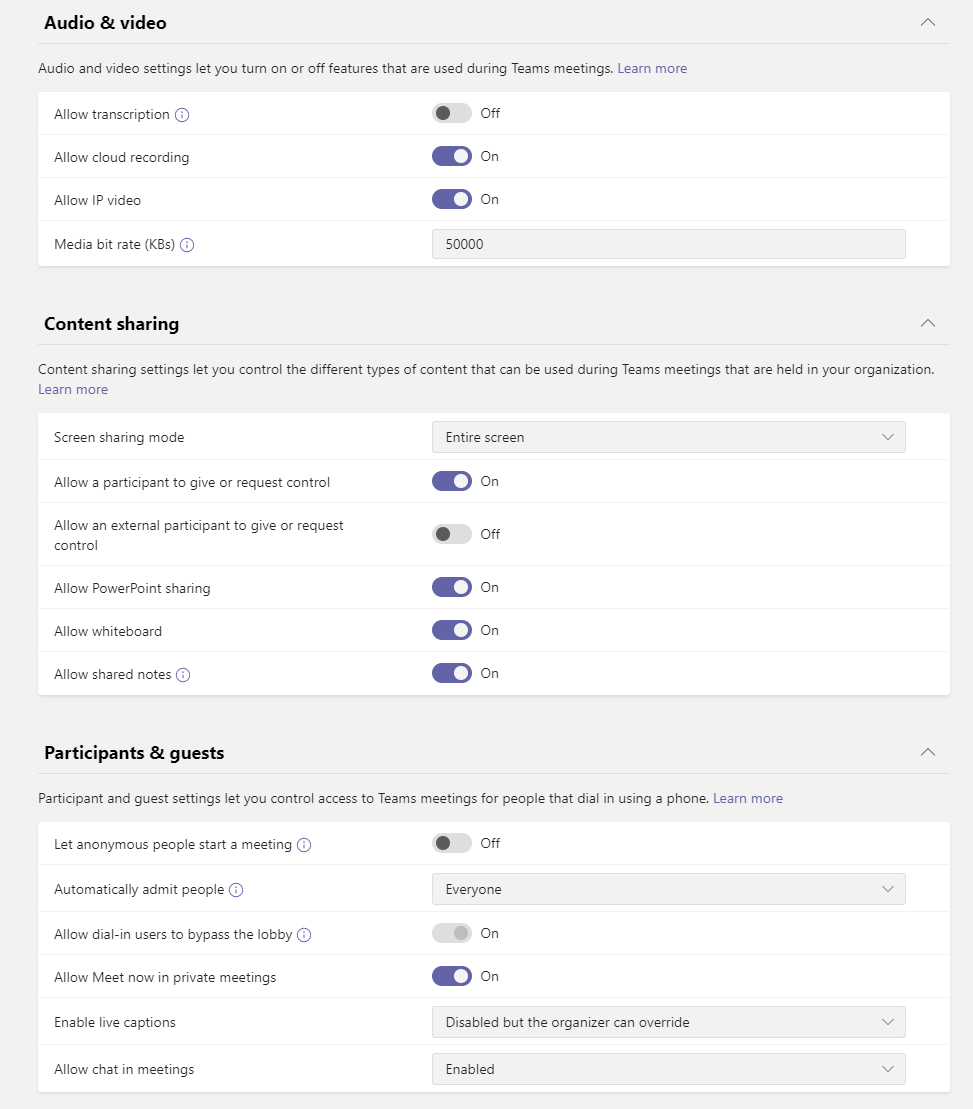
Task: Click info icon for dial-in users bypass lobby
Action: pos(304,935)
